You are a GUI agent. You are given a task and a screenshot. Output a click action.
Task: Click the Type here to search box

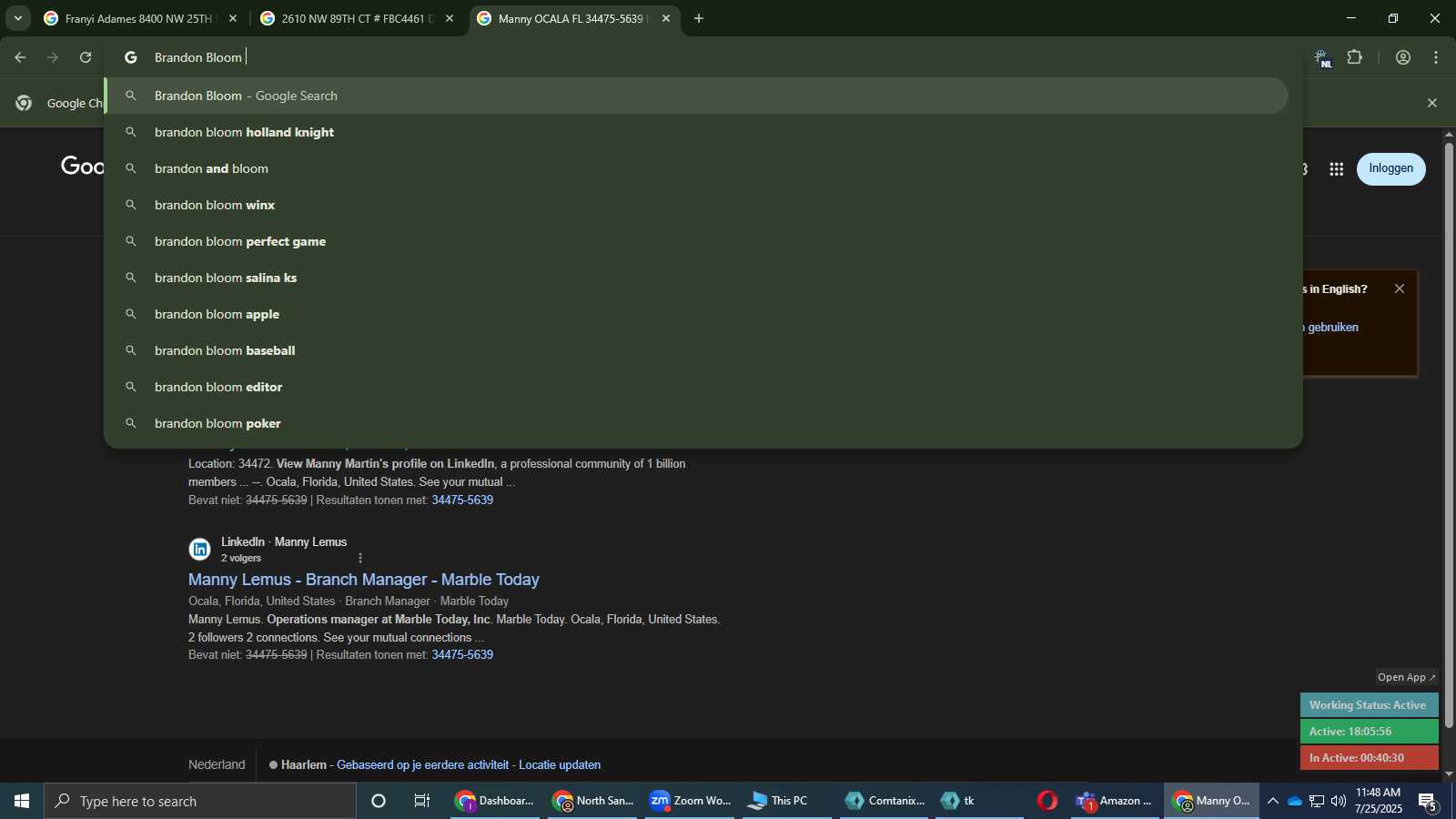[x=200, y=801]
